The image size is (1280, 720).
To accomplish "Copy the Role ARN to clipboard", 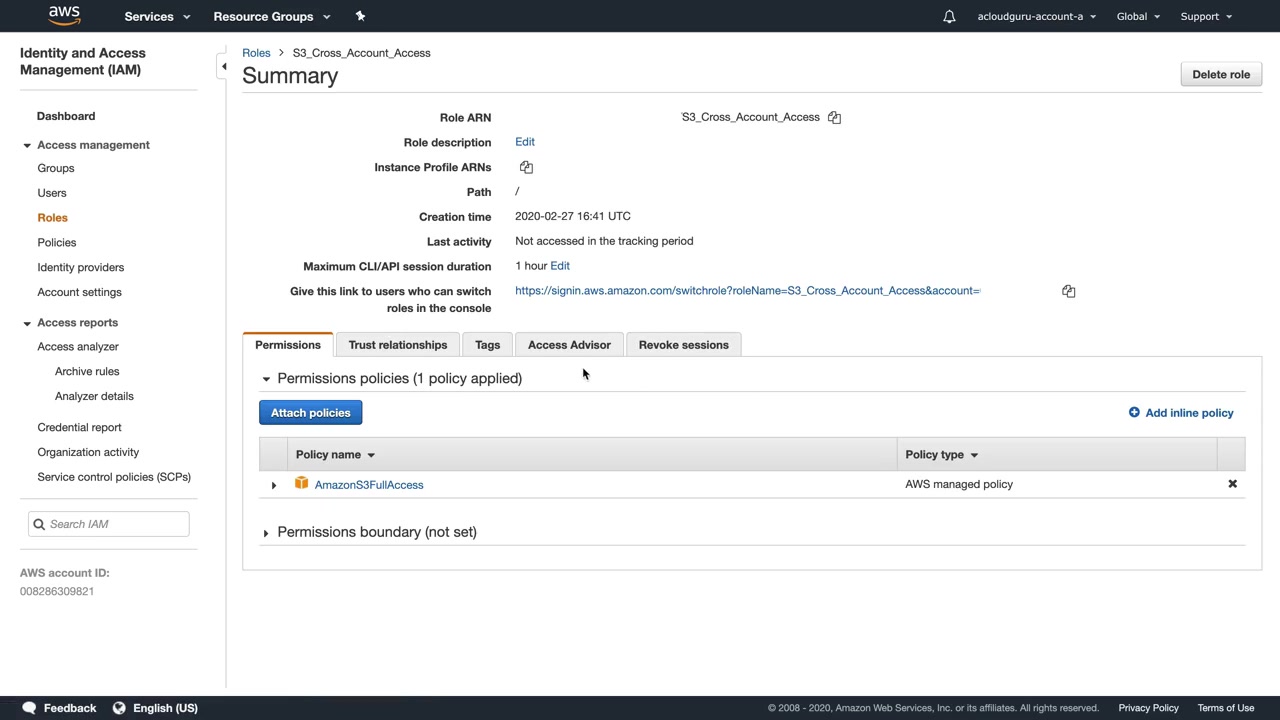I will pyautogui.click(x=834, y=117).
